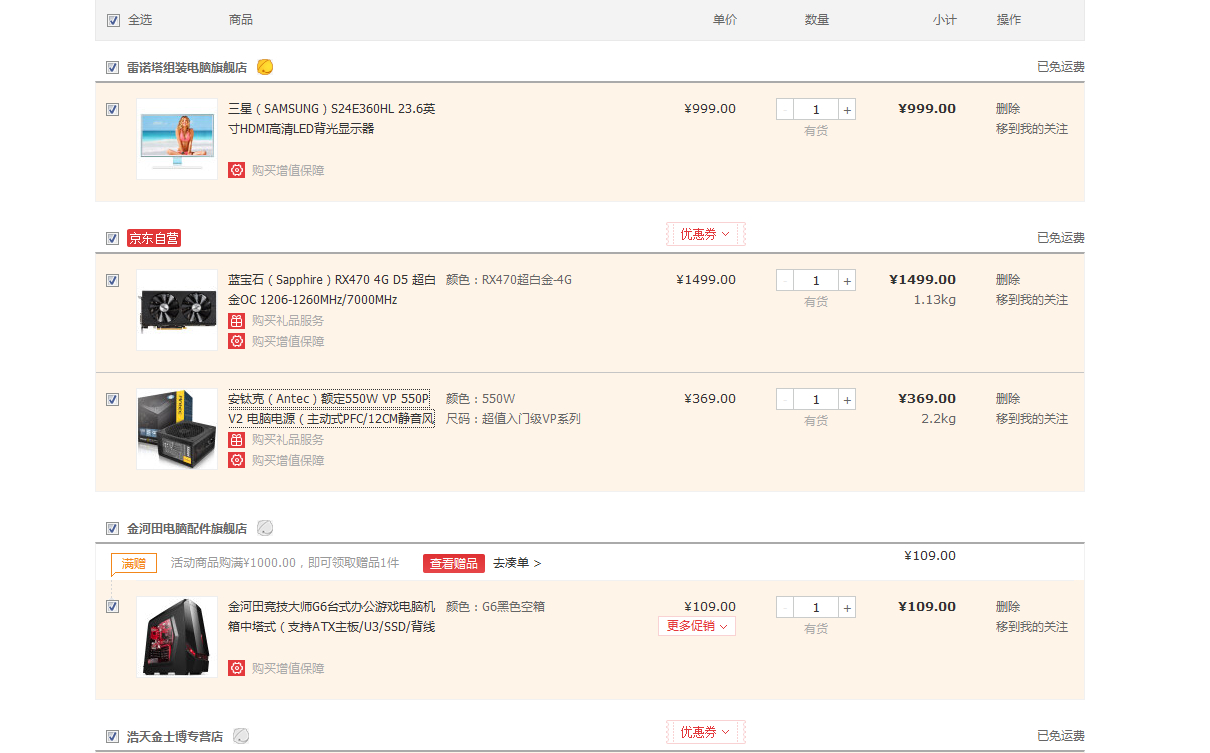Click the 购买礼品服务 gift icon under Sapphire RX470
1210x753 pixels.
click(236, 321)
